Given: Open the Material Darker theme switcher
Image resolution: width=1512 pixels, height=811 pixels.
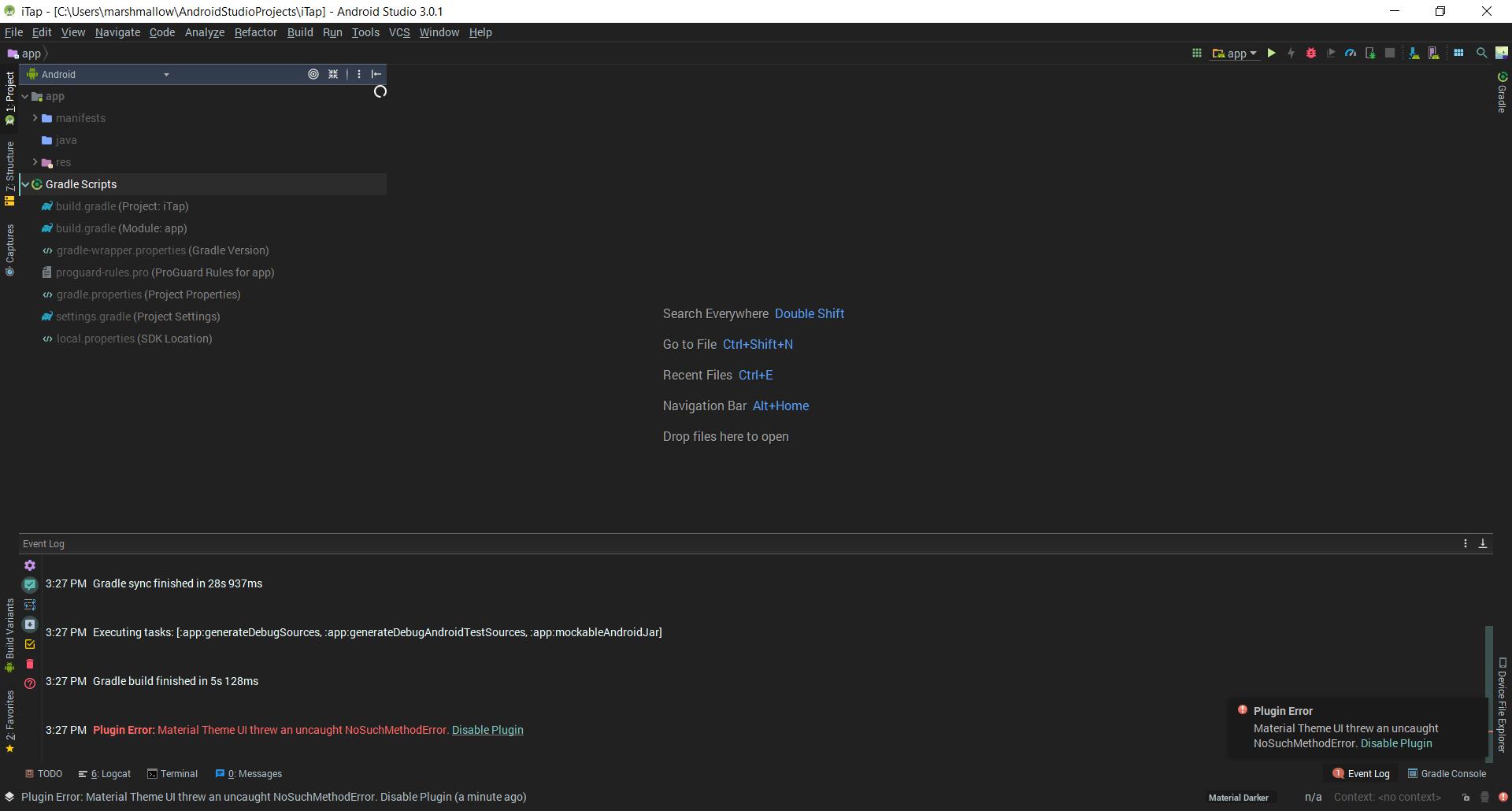Looking at the screenshot, I should click(x=1239, y=798).
